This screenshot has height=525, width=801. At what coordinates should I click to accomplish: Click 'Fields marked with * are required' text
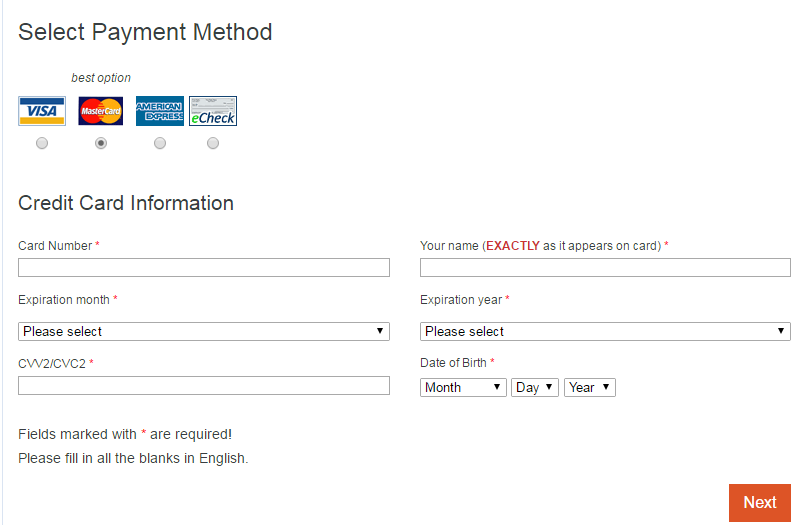[125, 434]
